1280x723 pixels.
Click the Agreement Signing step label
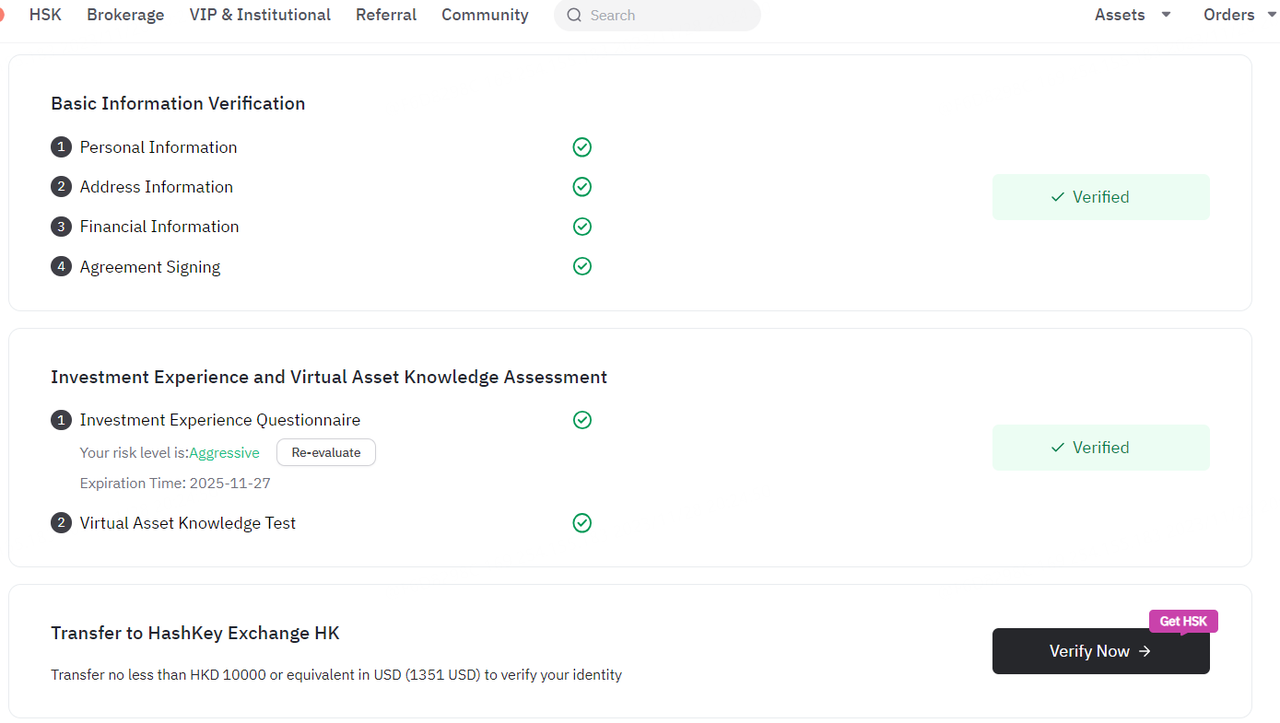point(150,267)
